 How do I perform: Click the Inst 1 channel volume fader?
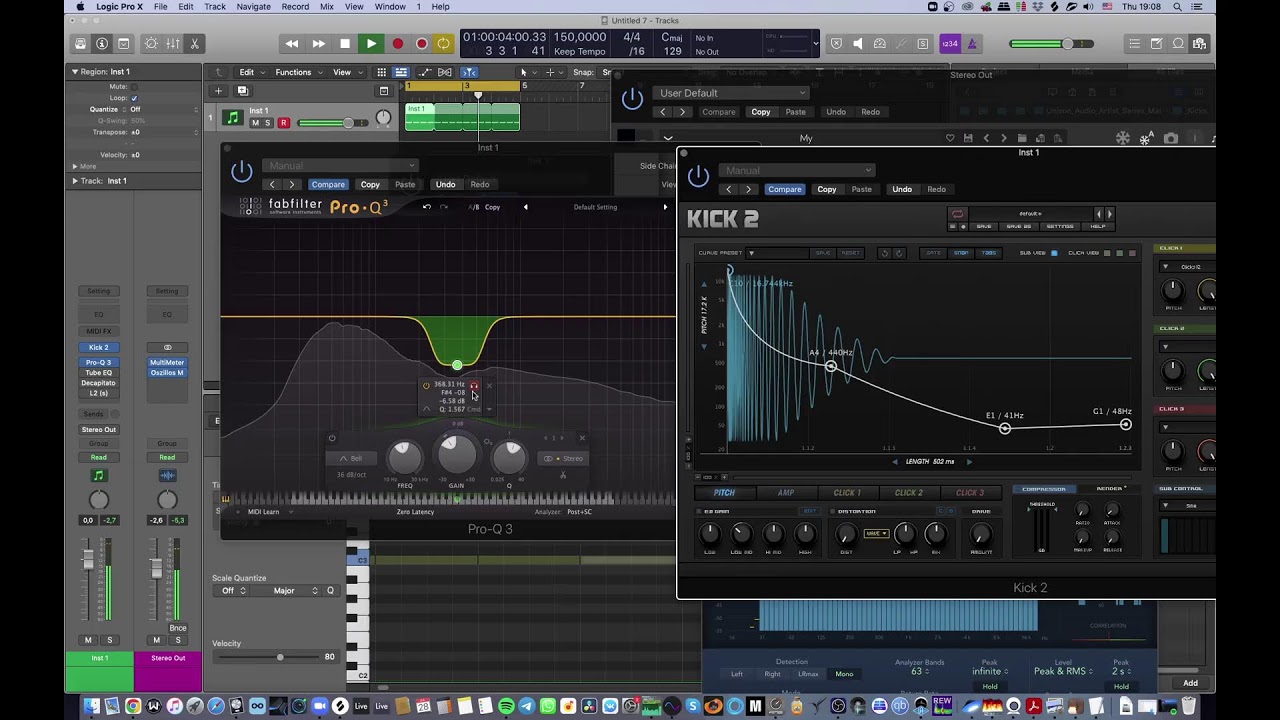pos(88,560)
